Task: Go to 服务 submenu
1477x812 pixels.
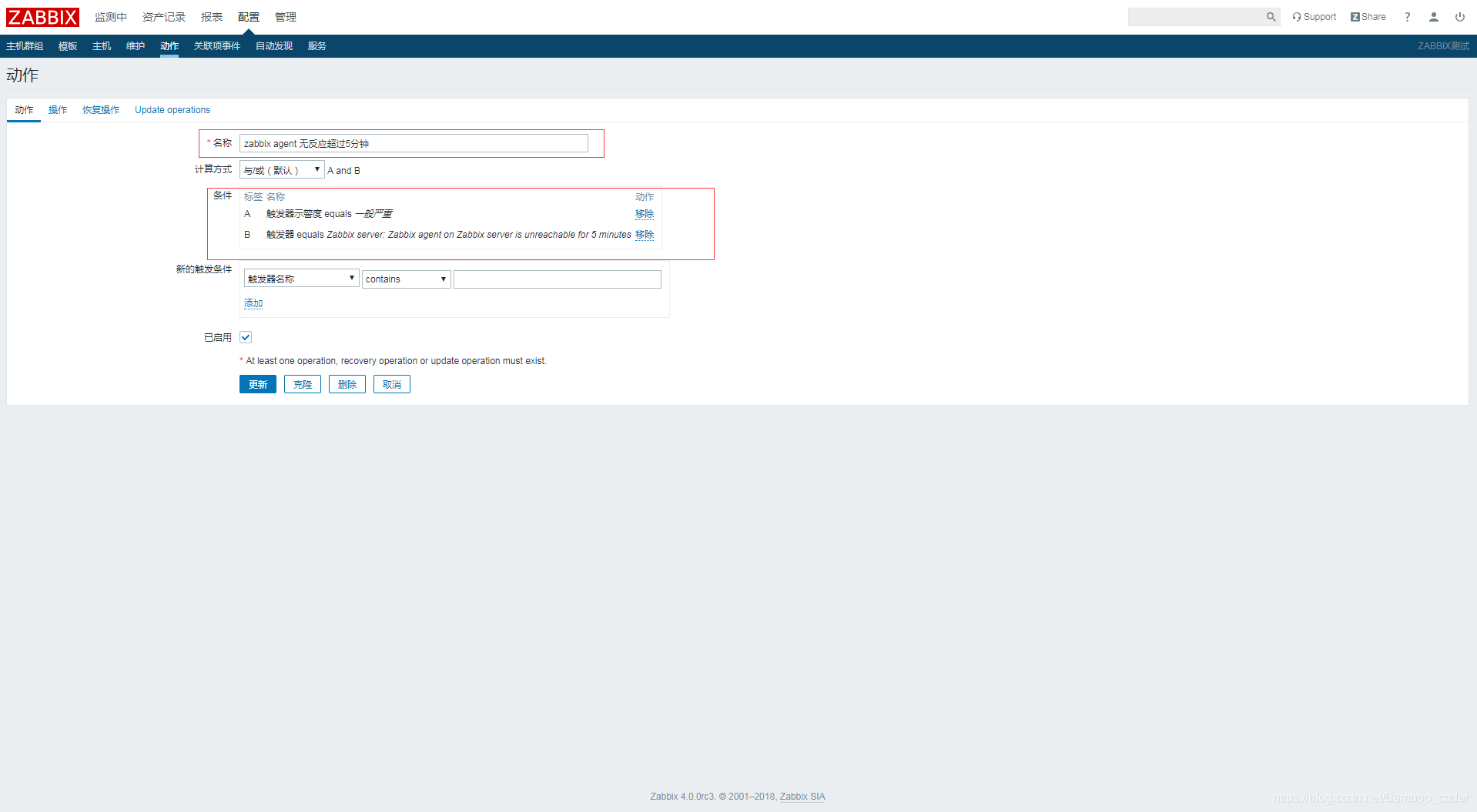Action: [x=317, y=46]
